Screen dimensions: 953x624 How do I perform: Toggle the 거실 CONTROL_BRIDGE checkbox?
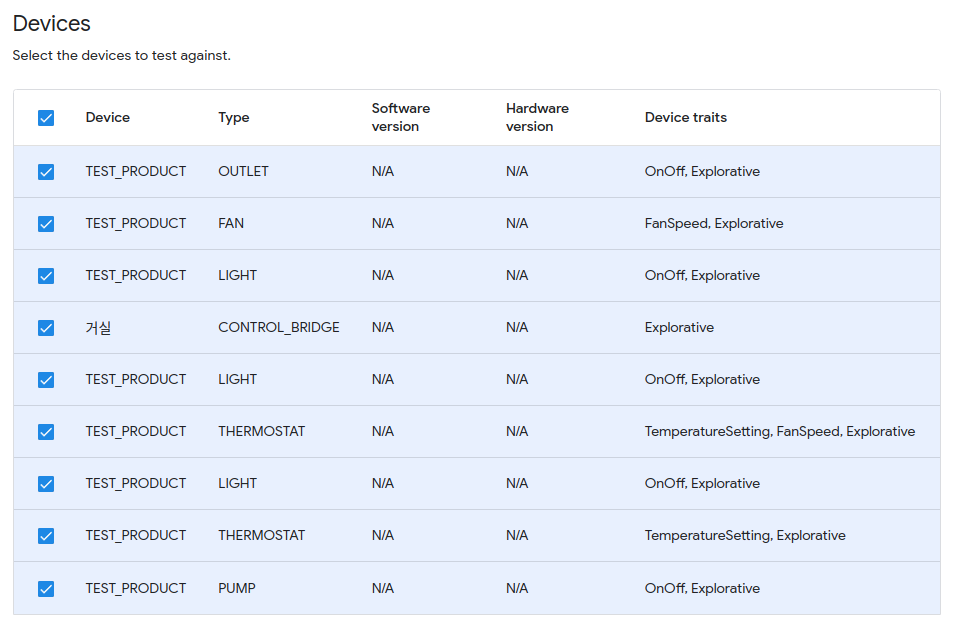coord(46,327)
